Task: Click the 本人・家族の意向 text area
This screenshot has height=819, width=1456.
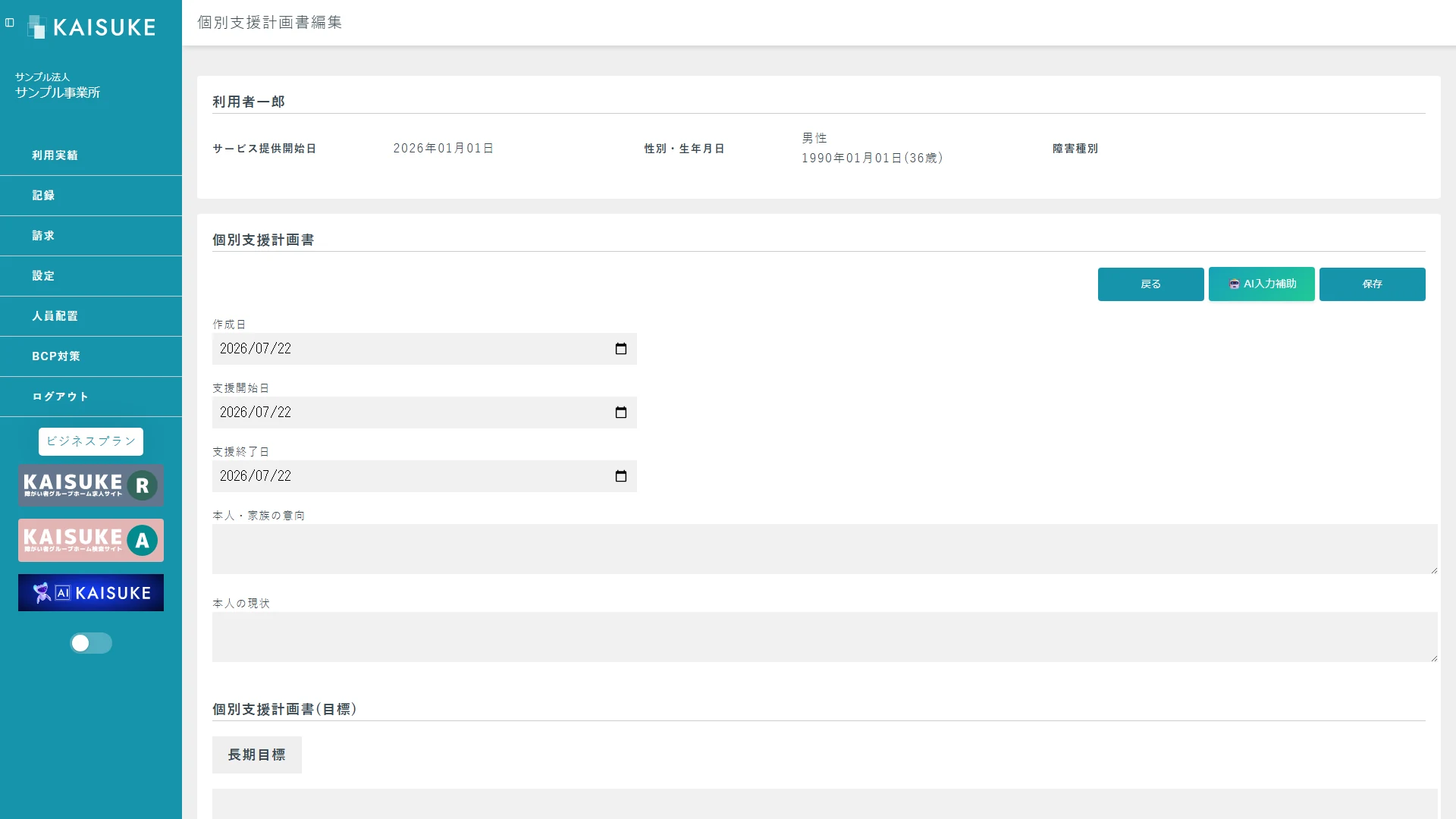Action: click(825, 549)
